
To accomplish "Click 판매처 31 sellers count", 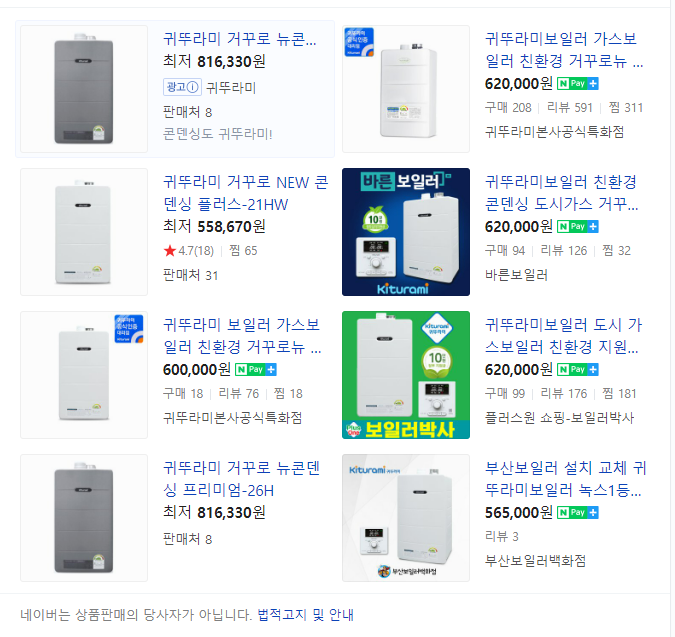I will tap(190, 275).
